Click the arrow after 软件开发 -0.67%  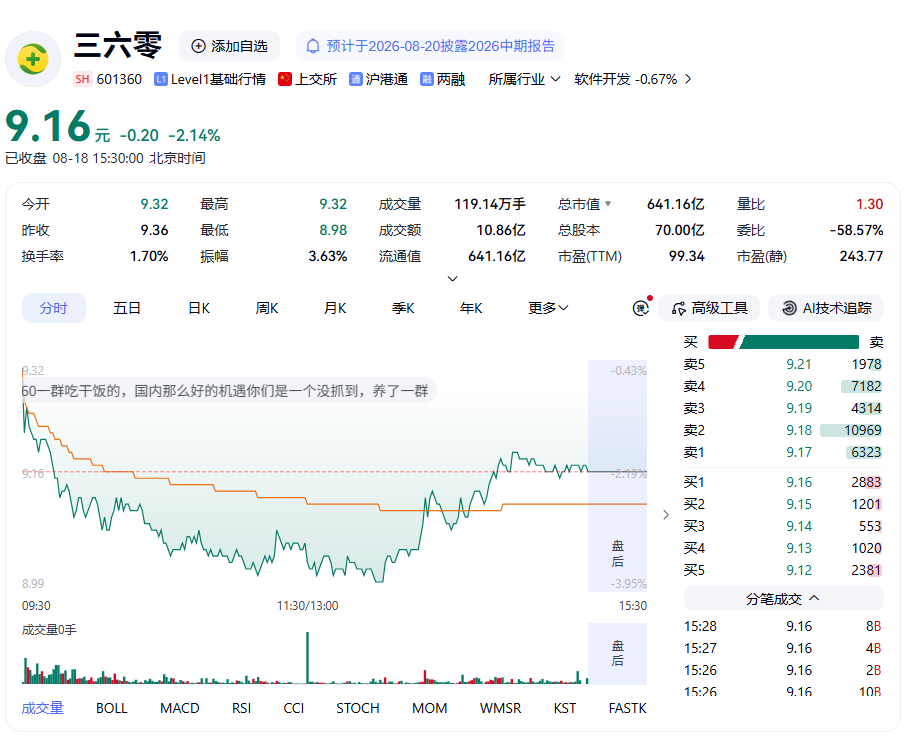(688, 79)
